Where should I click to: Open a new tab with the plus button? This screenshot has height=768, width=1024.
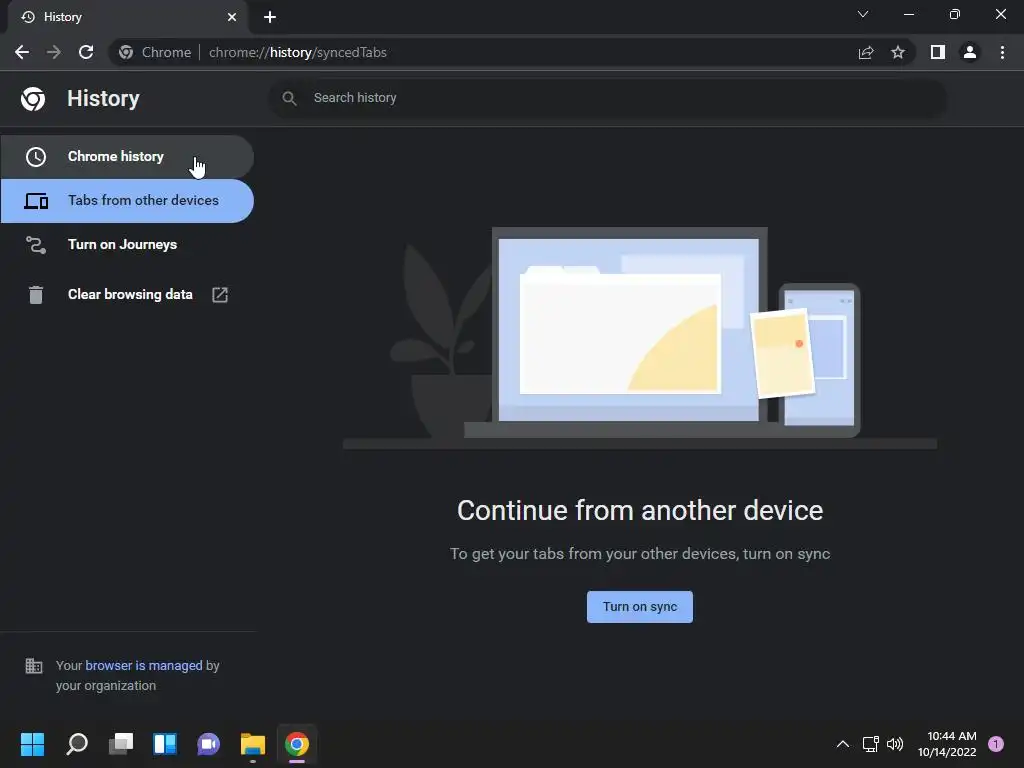point(270,17)
